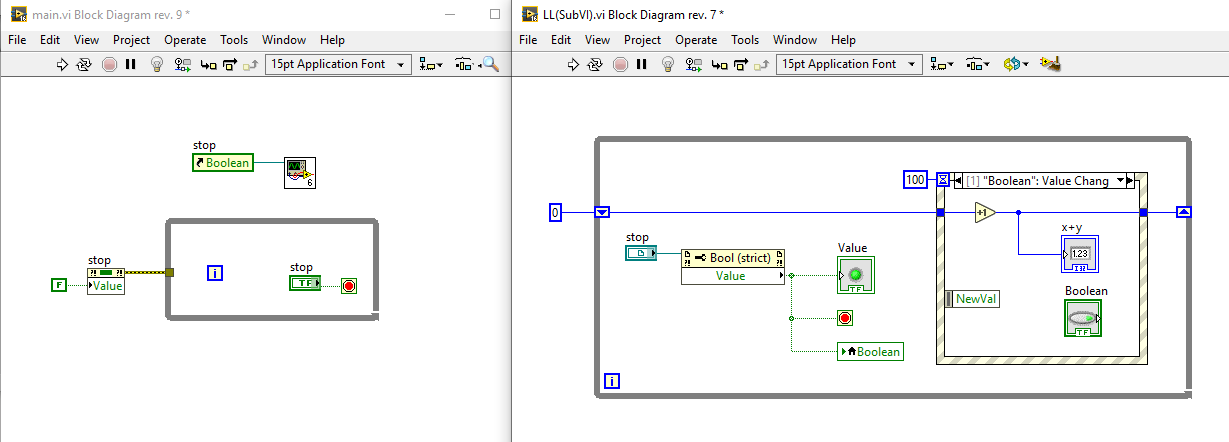Click Step Into icon in LL(SubVI) toolbar
Image resolution: width=1229 pixels, height=442 pixels.
click(719, 64)
